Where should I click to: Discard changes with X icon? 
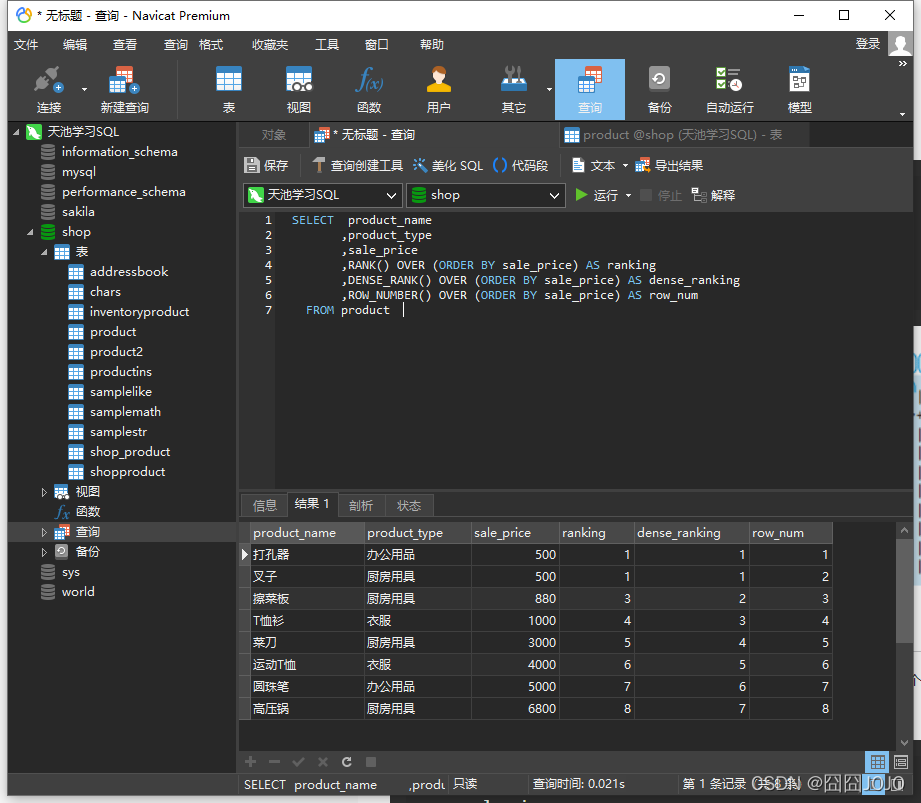[322, 762]
